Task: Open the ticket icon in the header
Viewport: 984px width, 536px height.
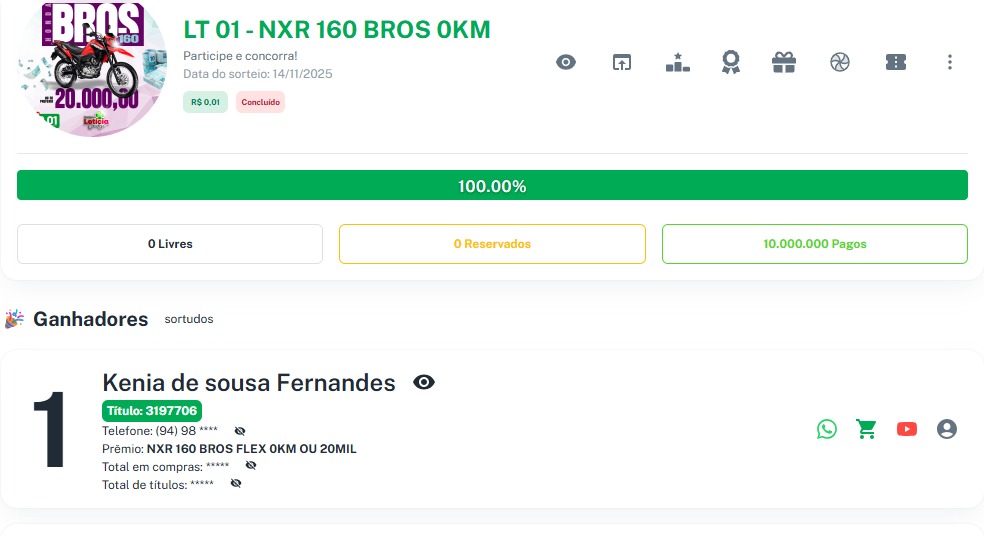Action: click(x=896, y=62)
